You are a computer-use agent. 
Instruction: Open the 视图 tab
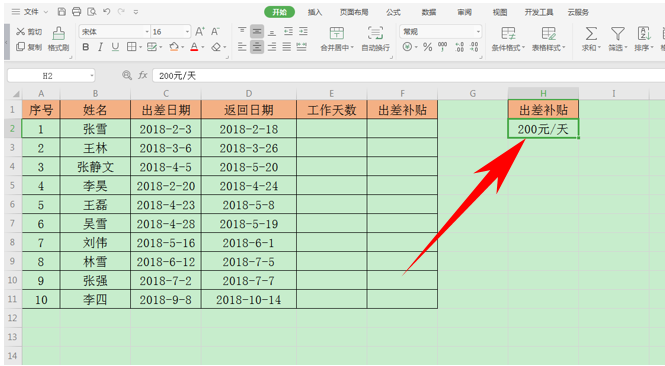click(500, 12)
